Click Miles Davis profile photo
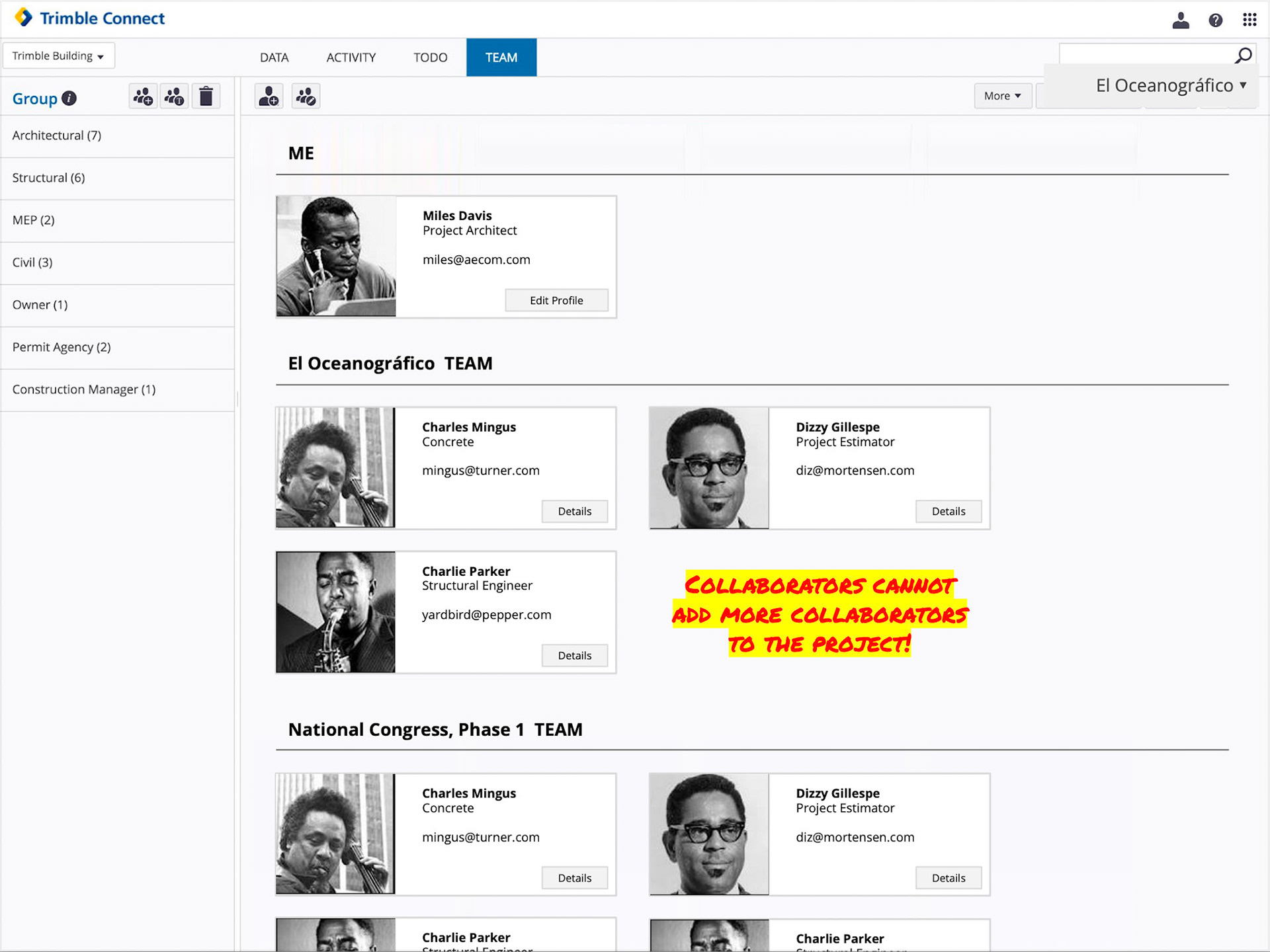 336,257
